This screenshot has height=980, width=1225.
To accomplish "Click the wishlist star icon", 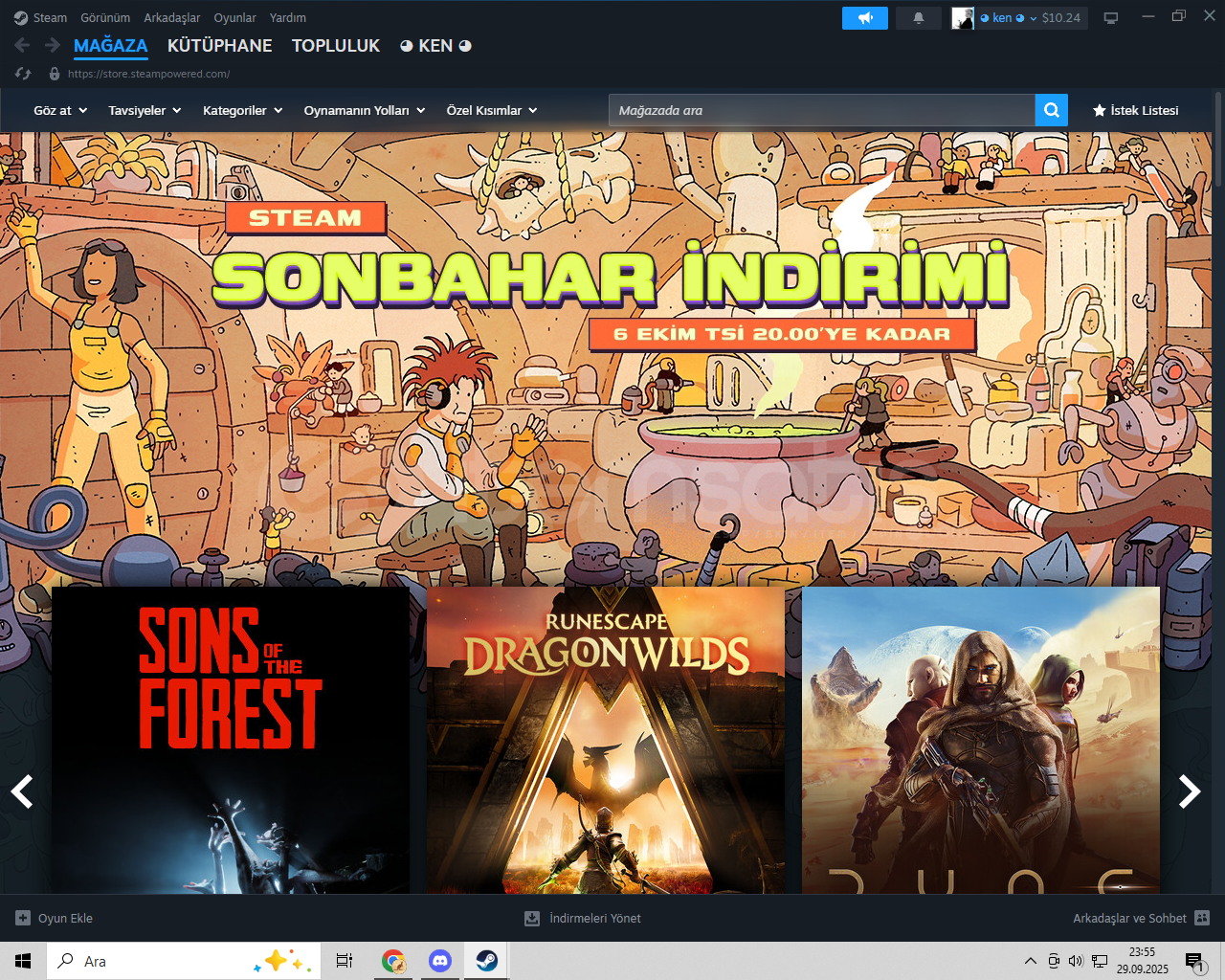I will coord(1100,111).
